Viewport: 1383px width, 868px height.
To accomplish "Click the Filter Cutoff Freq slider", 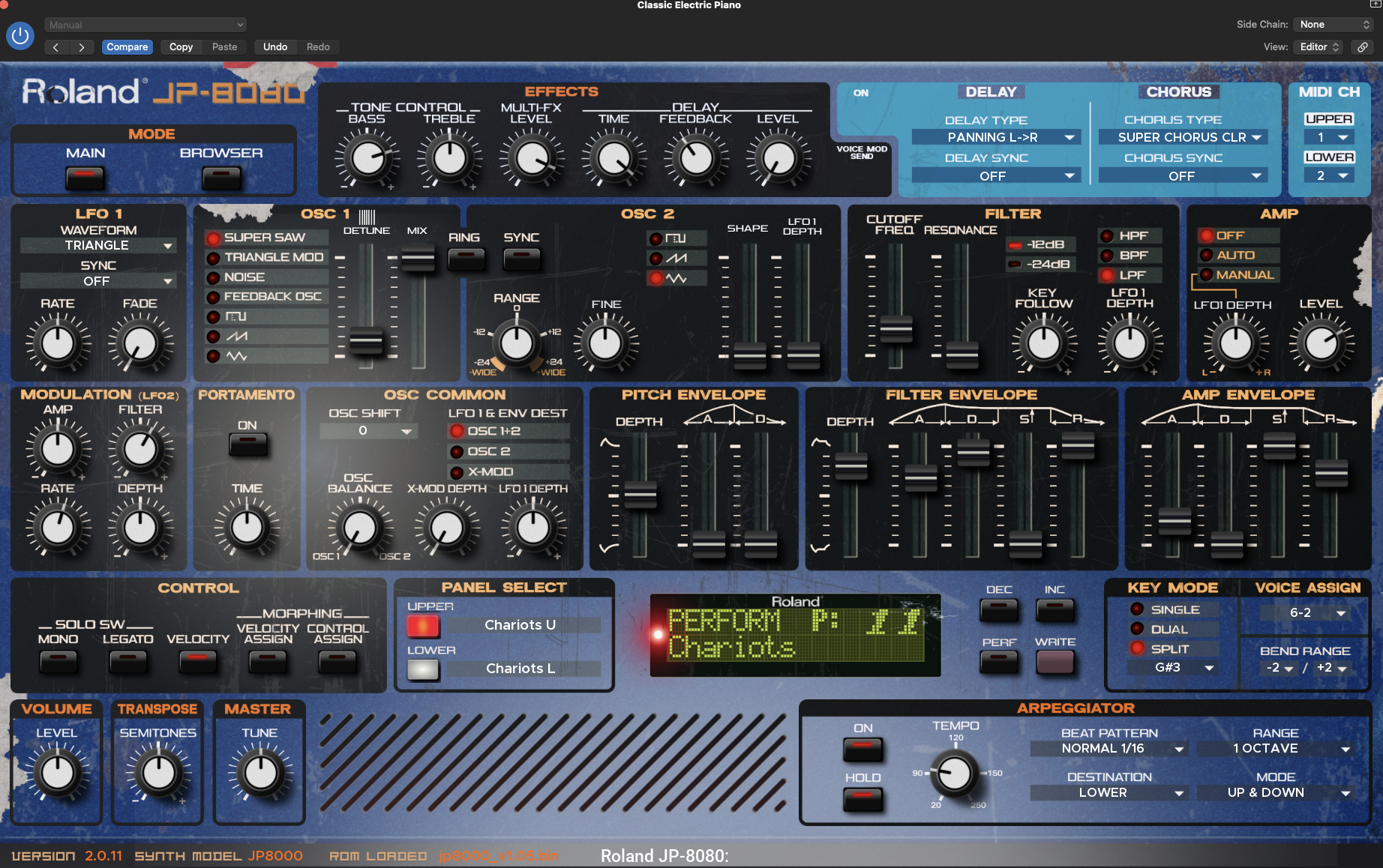I will pyautogui.click(x=895, y=328).
